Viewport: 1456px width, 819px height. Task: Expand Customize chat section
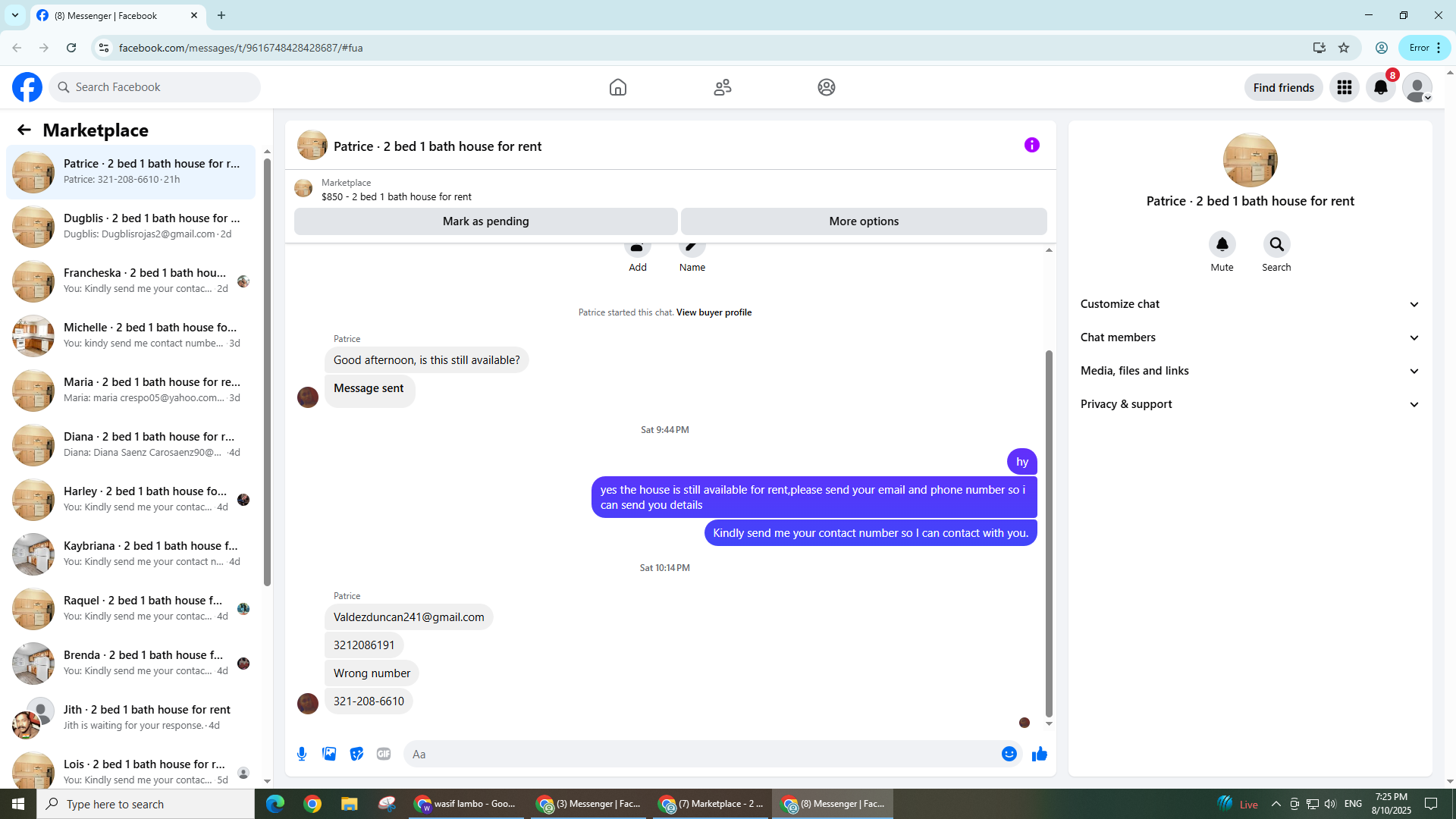pyautogui.click(x=1250, y=304)
